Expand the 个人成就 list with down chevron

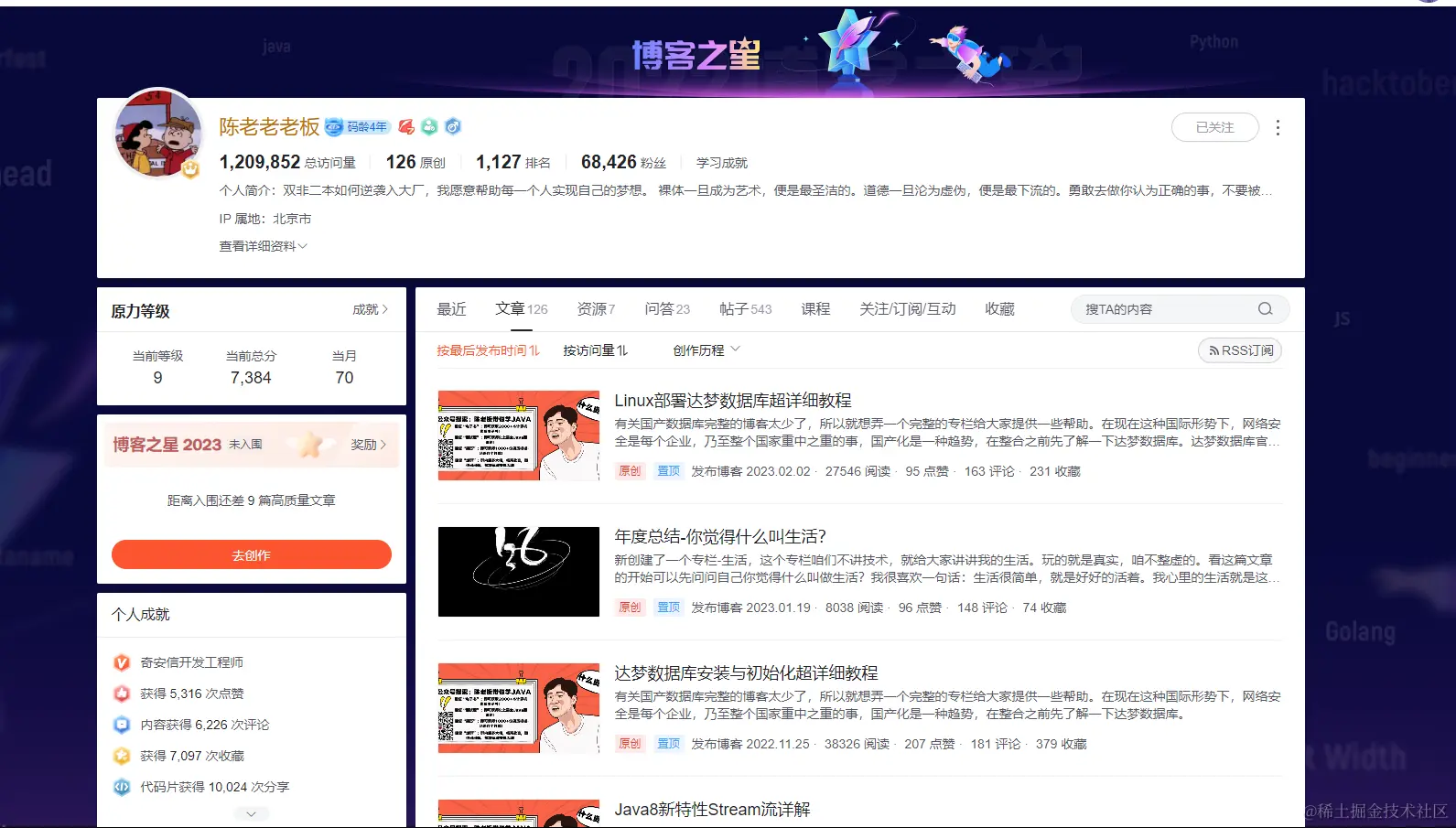(x=251, y=813)
